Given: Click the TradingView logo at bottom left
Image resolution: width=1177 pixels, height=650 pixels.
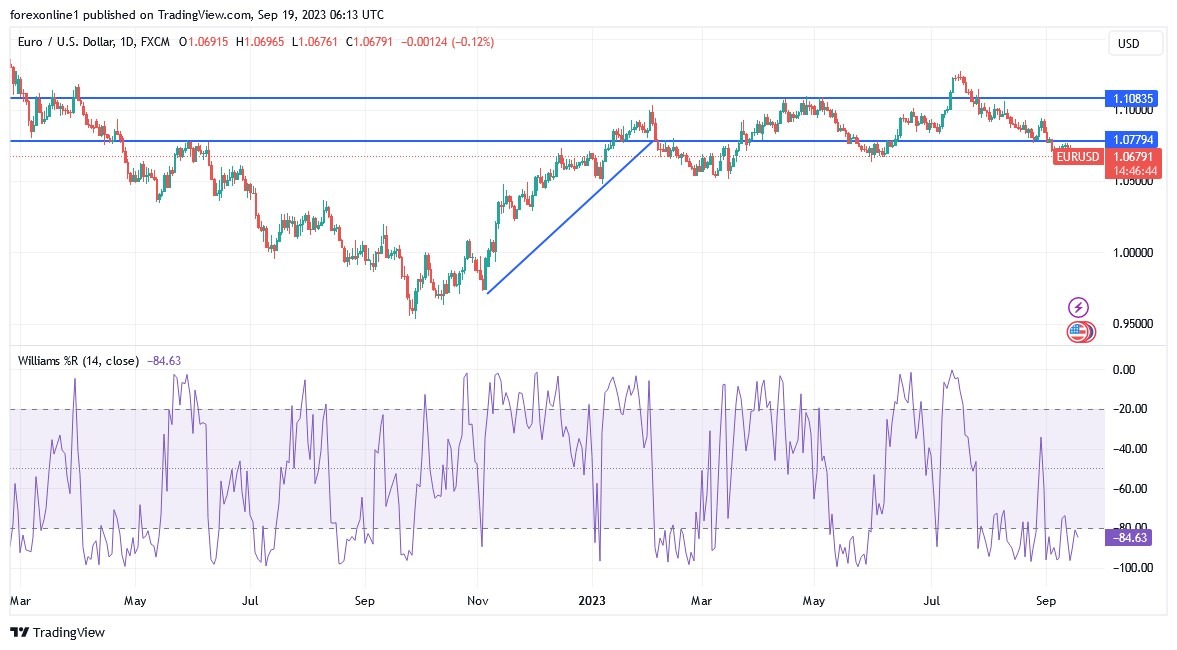Looking at the screenshot, I should [57, 632].
